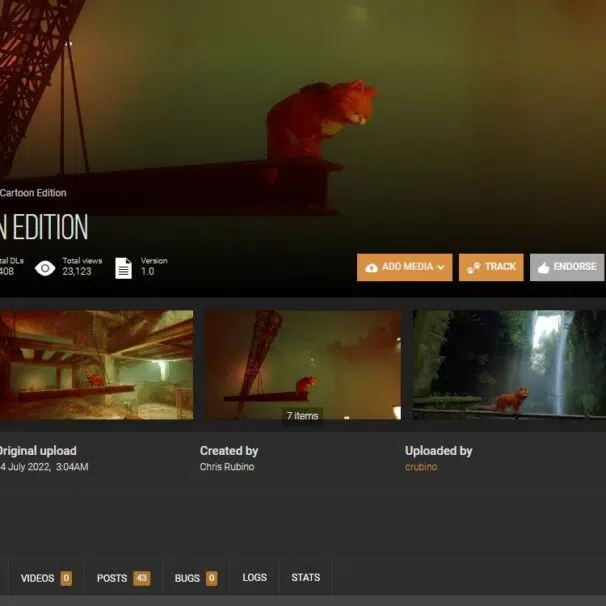Click the Version value 1.0

tap(147, 271)
